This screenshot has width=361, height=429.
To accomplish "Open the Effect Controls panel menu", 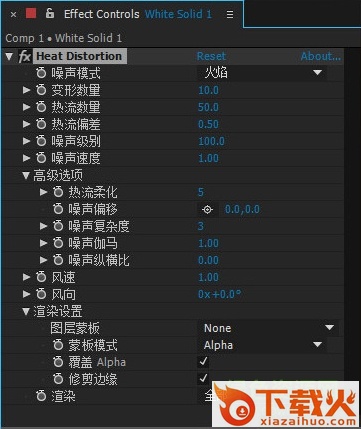I will [230, 14].
